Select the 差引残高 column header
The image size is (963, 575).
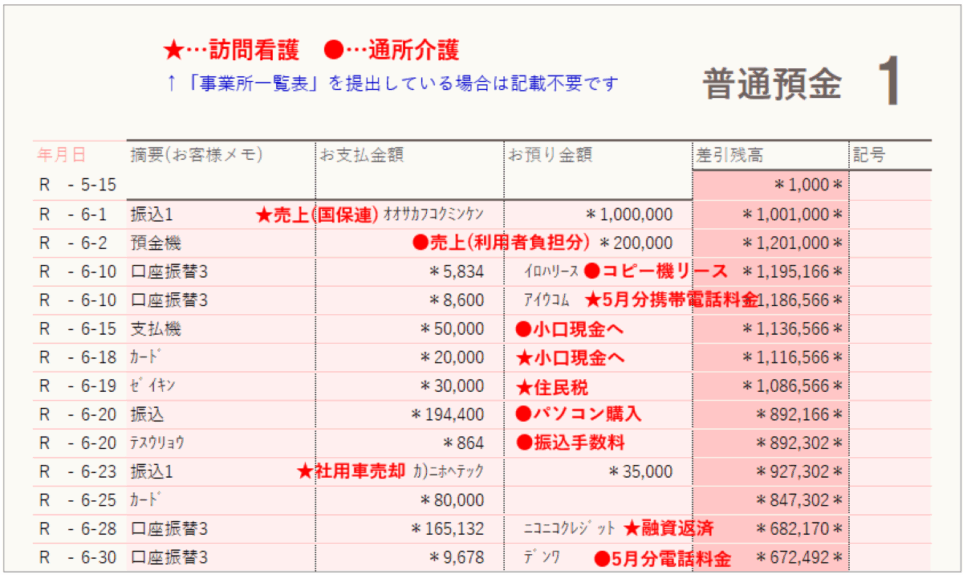coord(730,155)
